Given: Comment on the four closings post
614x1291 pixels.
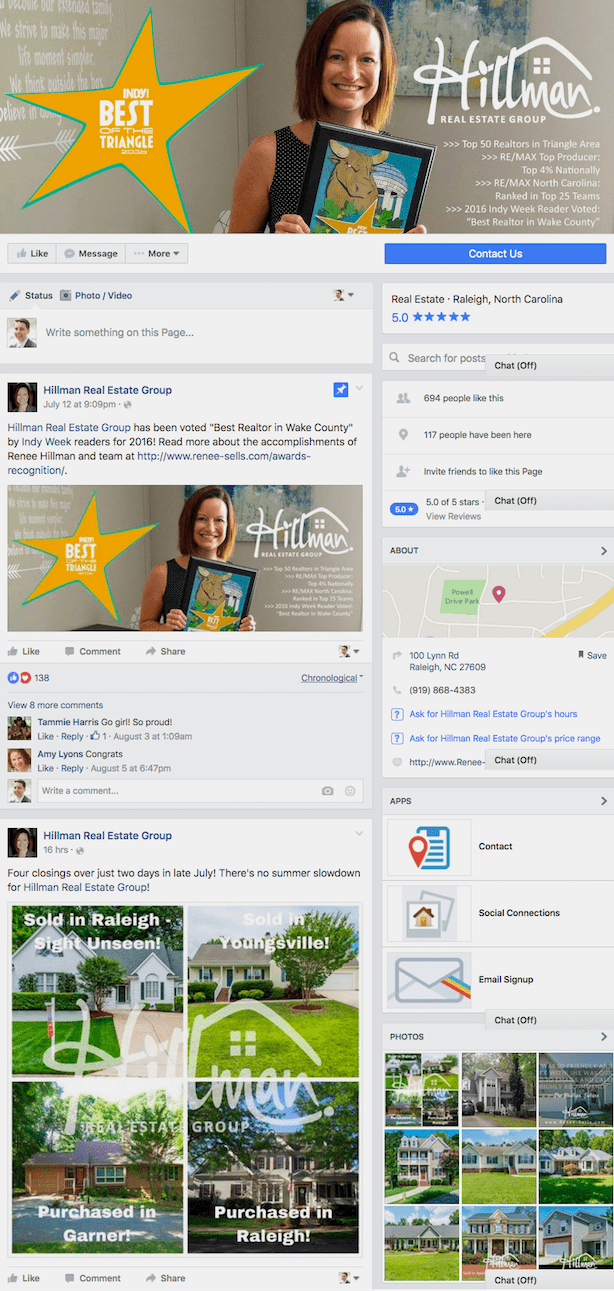Looking at the screenshot, I should pyautogui.click(x=92, y=1278).
